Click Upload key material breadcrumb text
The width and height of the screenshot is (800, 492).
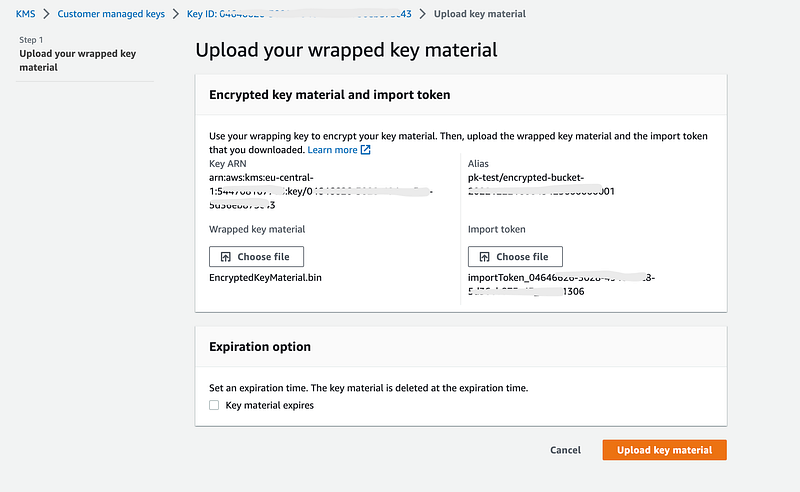tap(480, 14)
